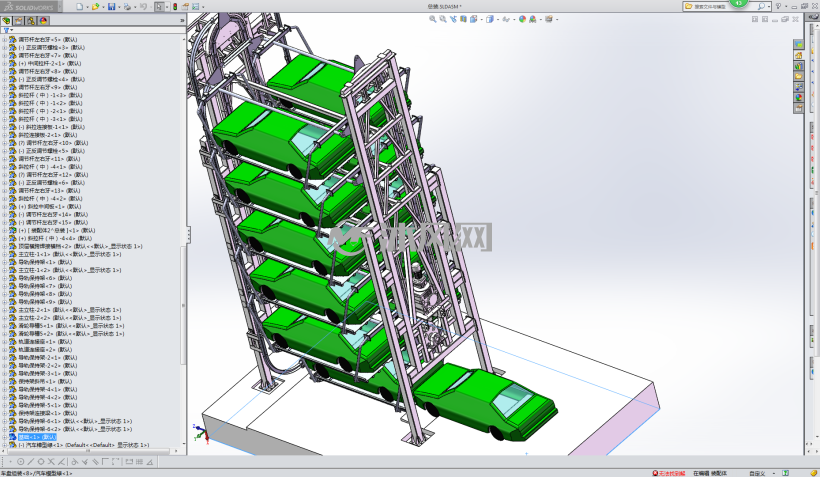Click the Hide/Show Items glasses icon
The height and width of the screenshot is (477, 820).
505,19
